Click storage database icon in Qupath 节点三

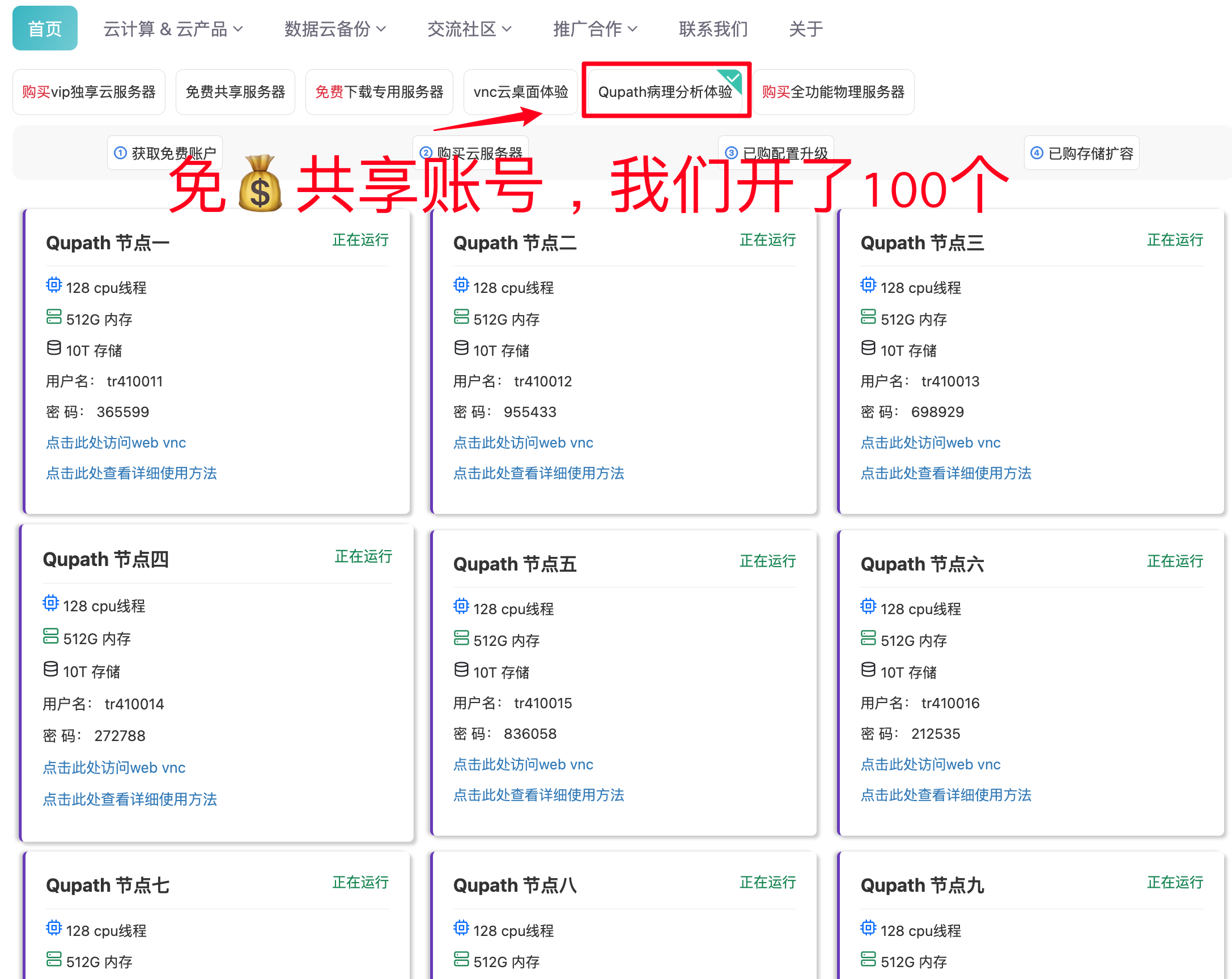pos(868,348)
